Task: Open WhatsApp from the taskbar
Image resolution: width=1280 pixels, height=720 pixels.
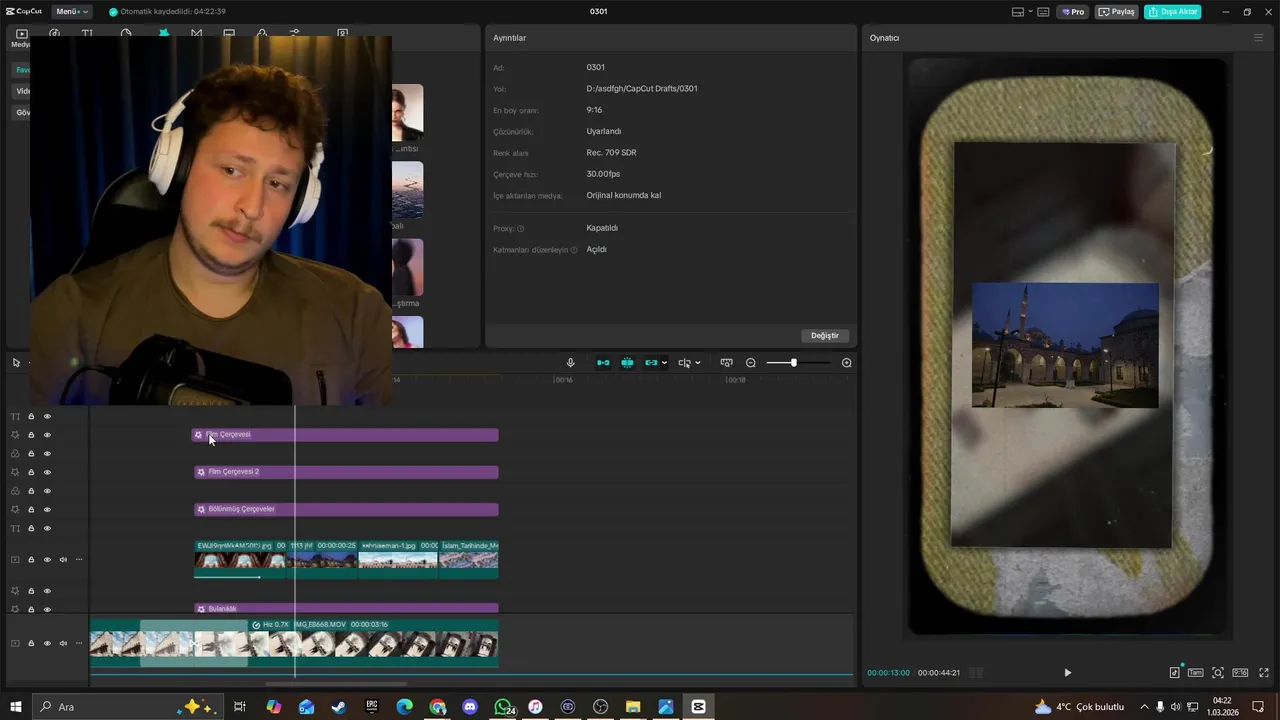Action: pyautogui.click(x=503, y=707)
